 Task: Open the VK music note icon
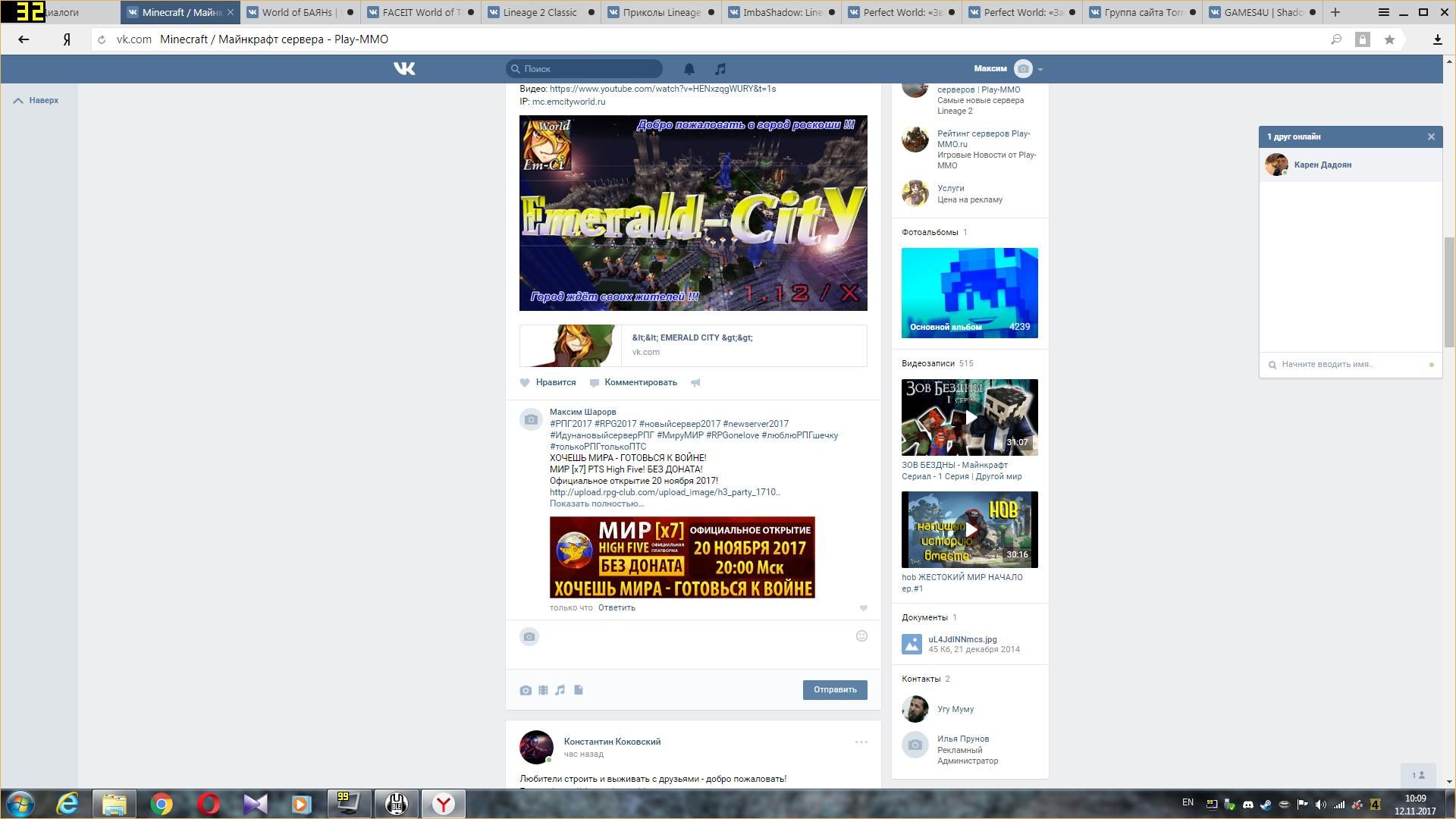point(720,69)
